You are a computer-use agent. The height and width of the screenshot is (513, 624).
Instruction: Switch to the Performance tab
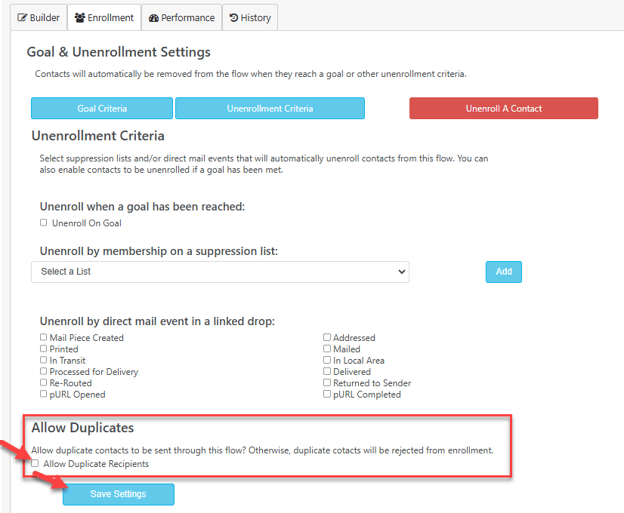pos(181,18)
